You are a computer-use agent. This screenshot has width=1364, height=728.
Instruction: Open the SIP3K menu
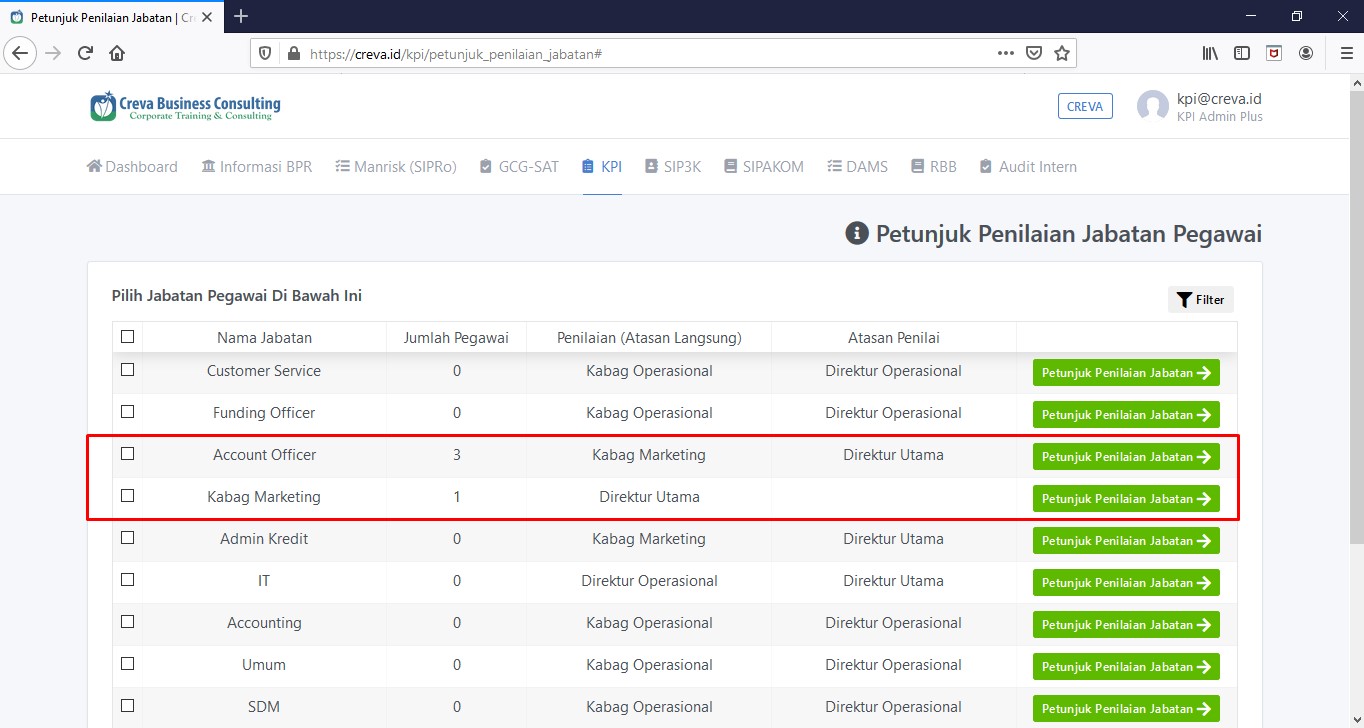tap(673, 167)
